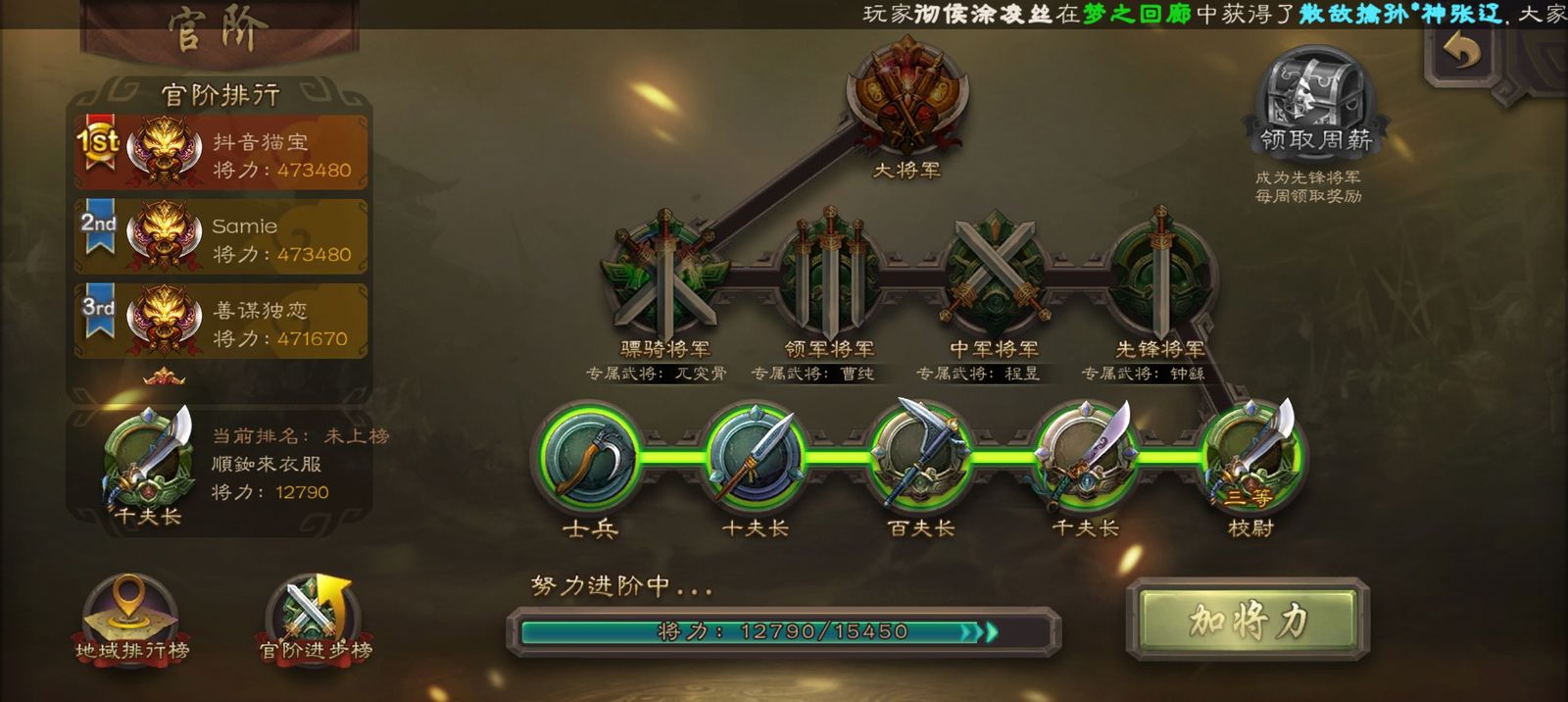
Task: View second place player Samie
Action: click(220, 237)
